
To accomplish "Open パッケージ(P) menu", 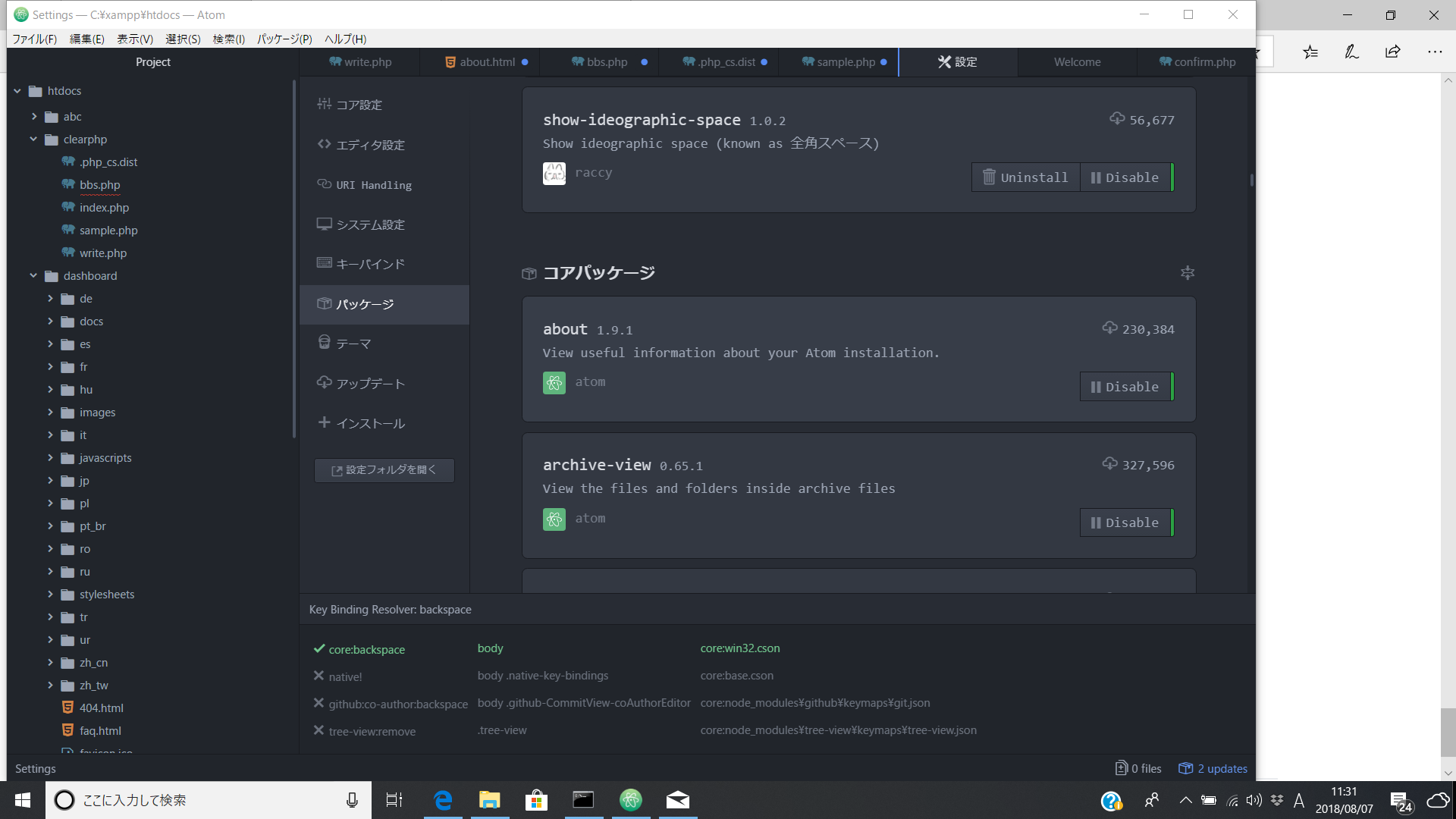I will (284, 39).
